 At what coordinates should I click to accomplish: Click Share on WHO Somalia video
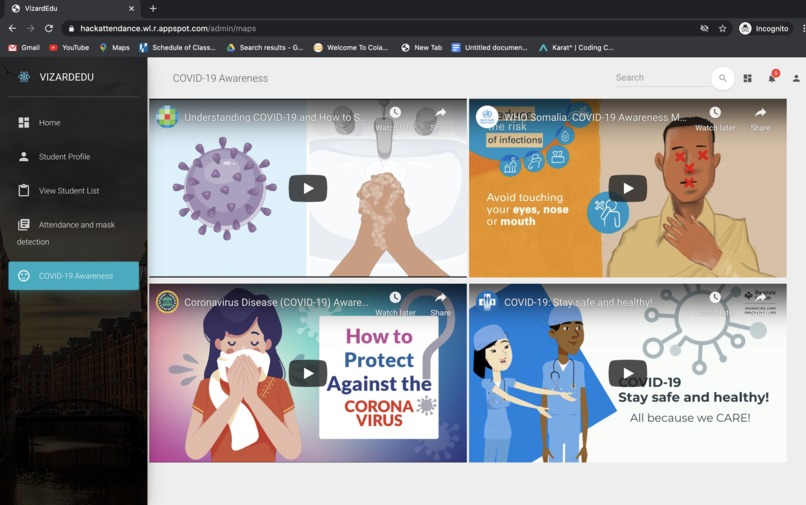[760, 119]
